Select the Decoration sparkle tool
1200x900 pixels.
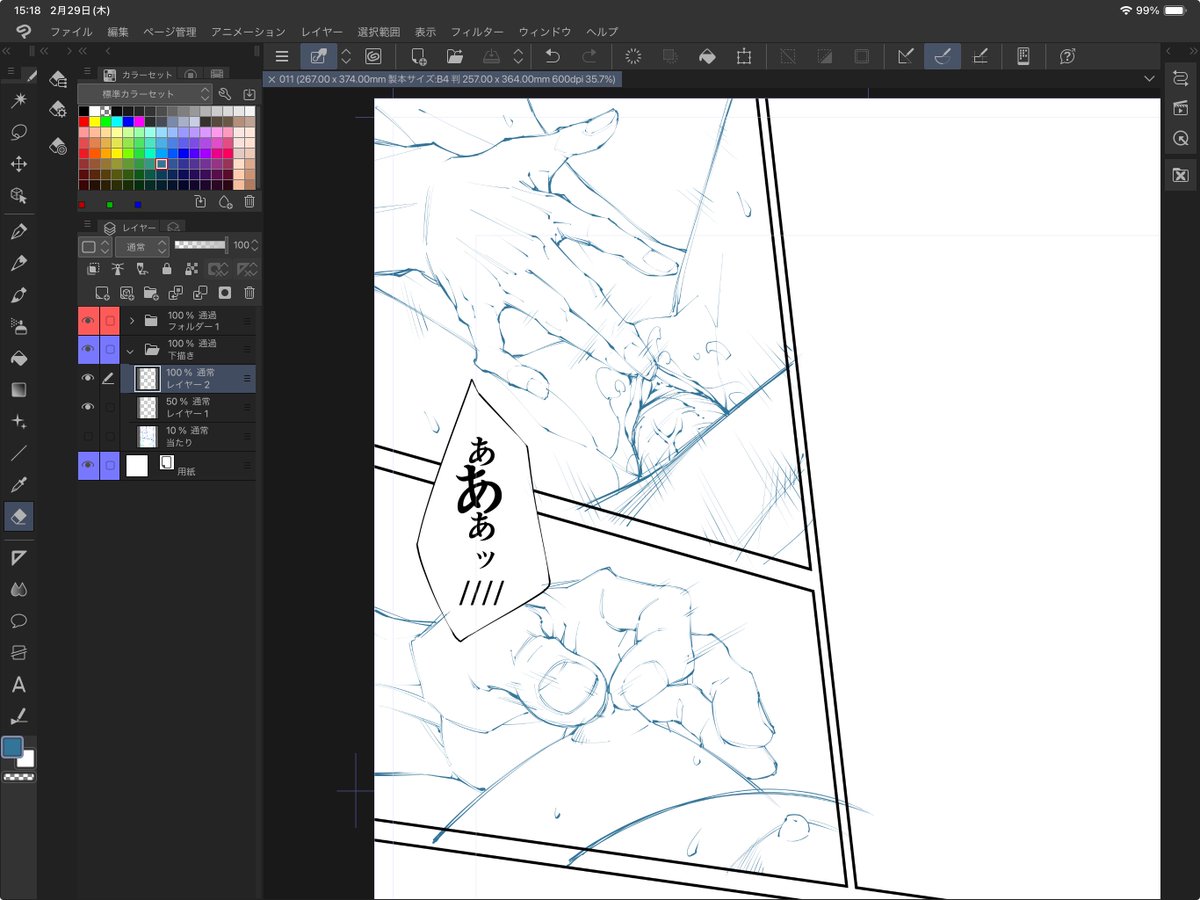(18, 422)
